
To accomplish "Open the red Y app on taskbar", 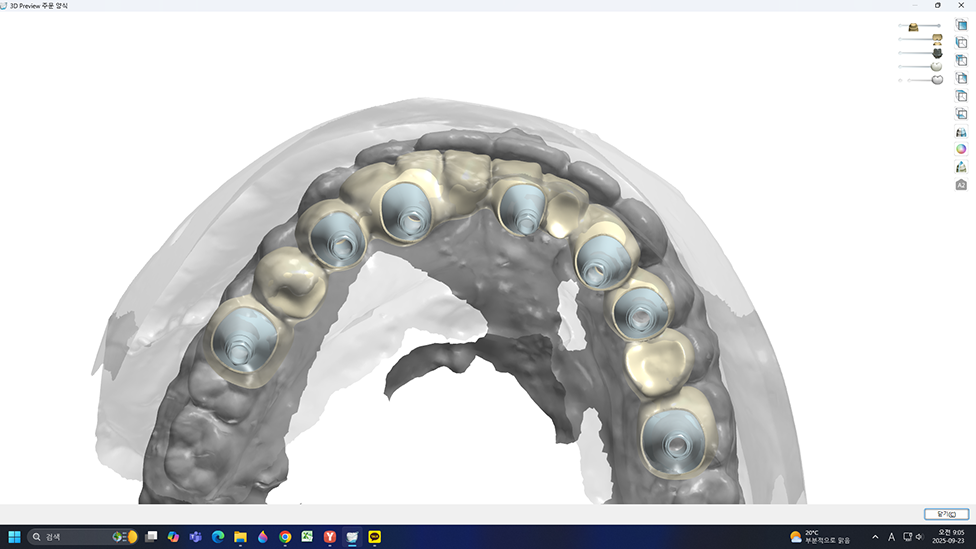I will 330,537.
